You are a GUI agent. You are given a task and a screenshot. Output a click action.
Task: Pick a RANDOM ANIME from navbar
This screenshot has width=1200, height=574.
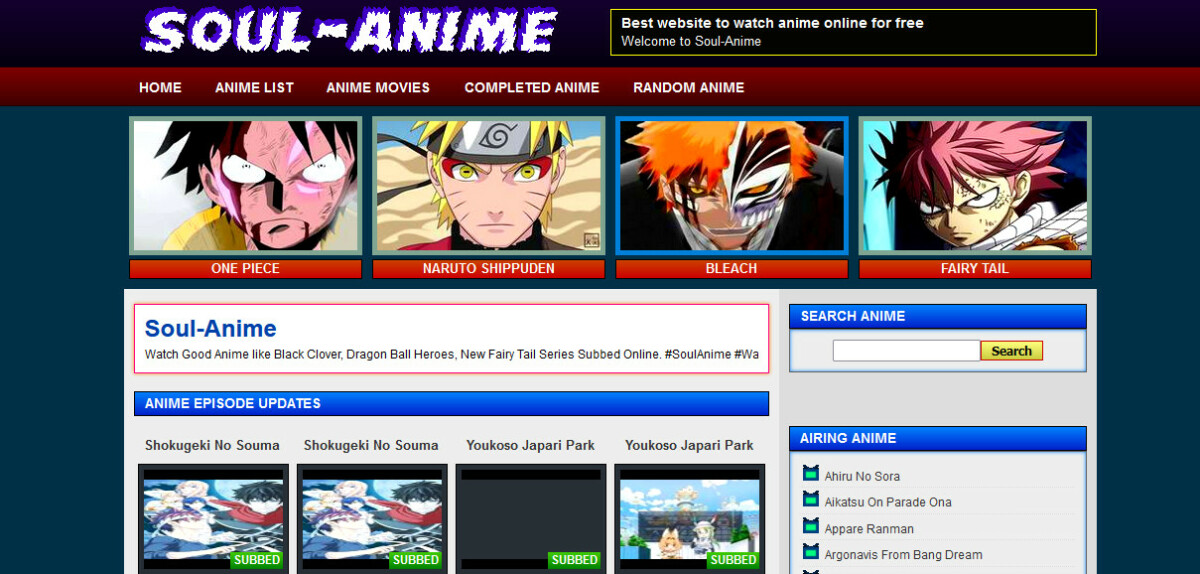688,88
